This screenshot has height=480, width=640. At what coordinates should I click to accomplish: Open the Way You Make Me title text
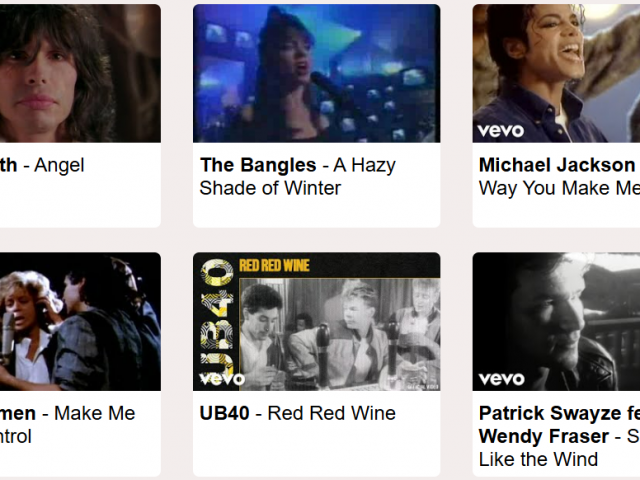point(559,188)
